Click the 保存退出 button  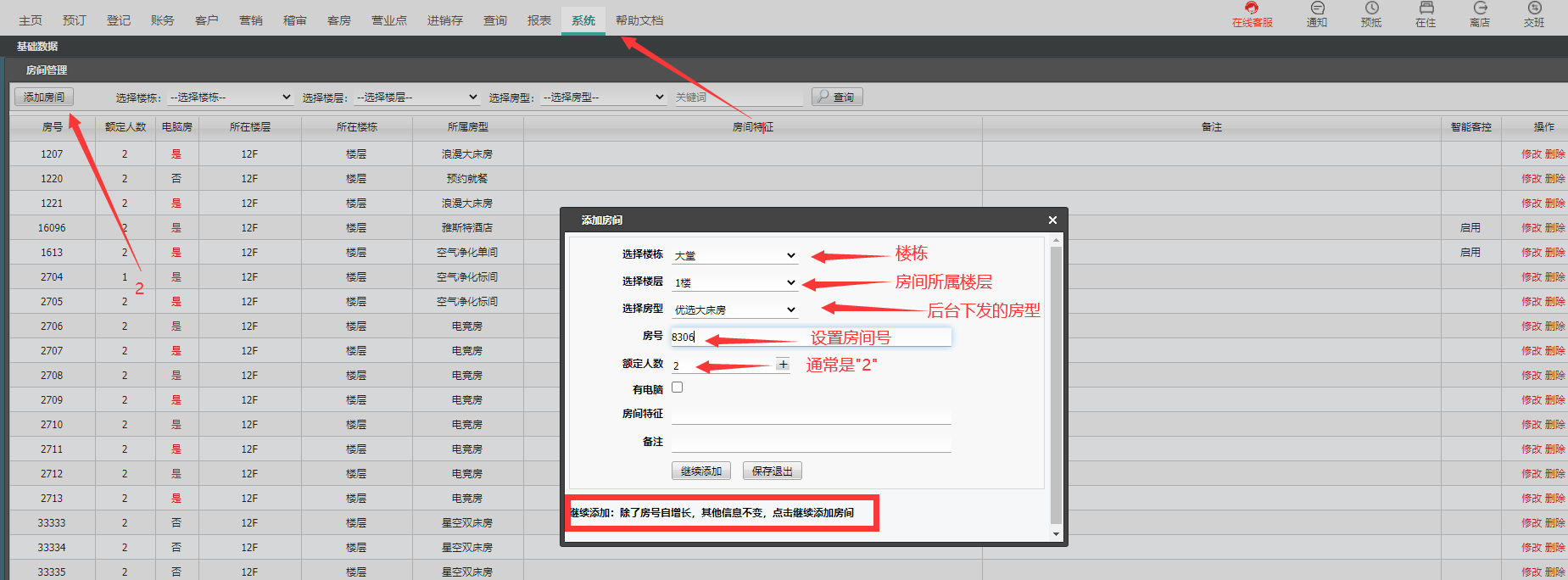pos(773,471)
